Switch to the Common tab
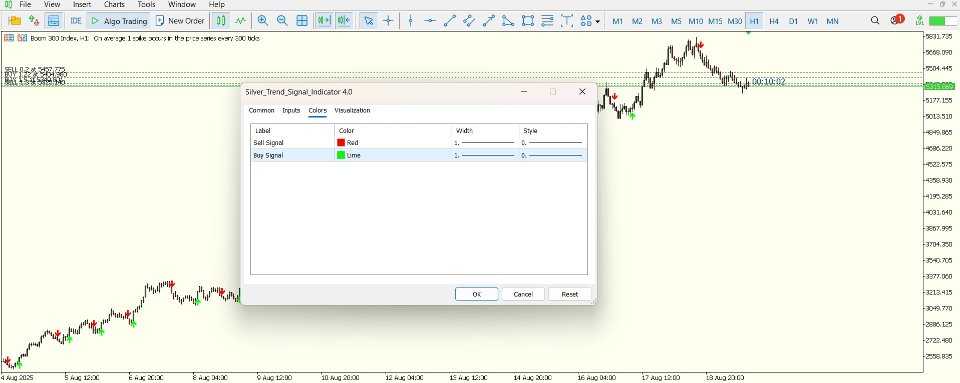The image size is (960, 383). pyautogui.click(x=261, y=111)
